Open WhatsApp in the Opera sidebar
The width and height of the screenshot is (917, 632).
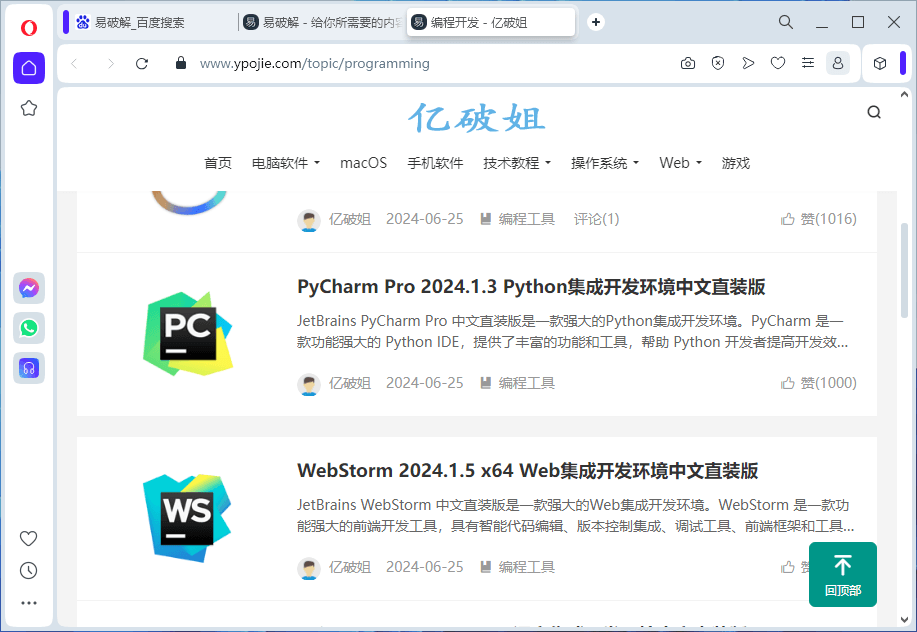[x=29, y=328]
